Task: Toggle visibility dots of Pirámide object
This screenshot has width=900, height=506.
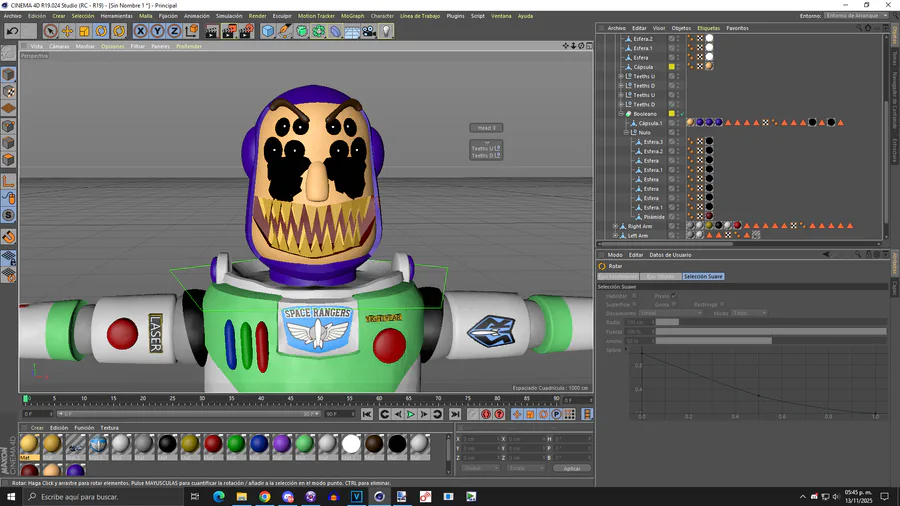Action: (x=678, y=217)
